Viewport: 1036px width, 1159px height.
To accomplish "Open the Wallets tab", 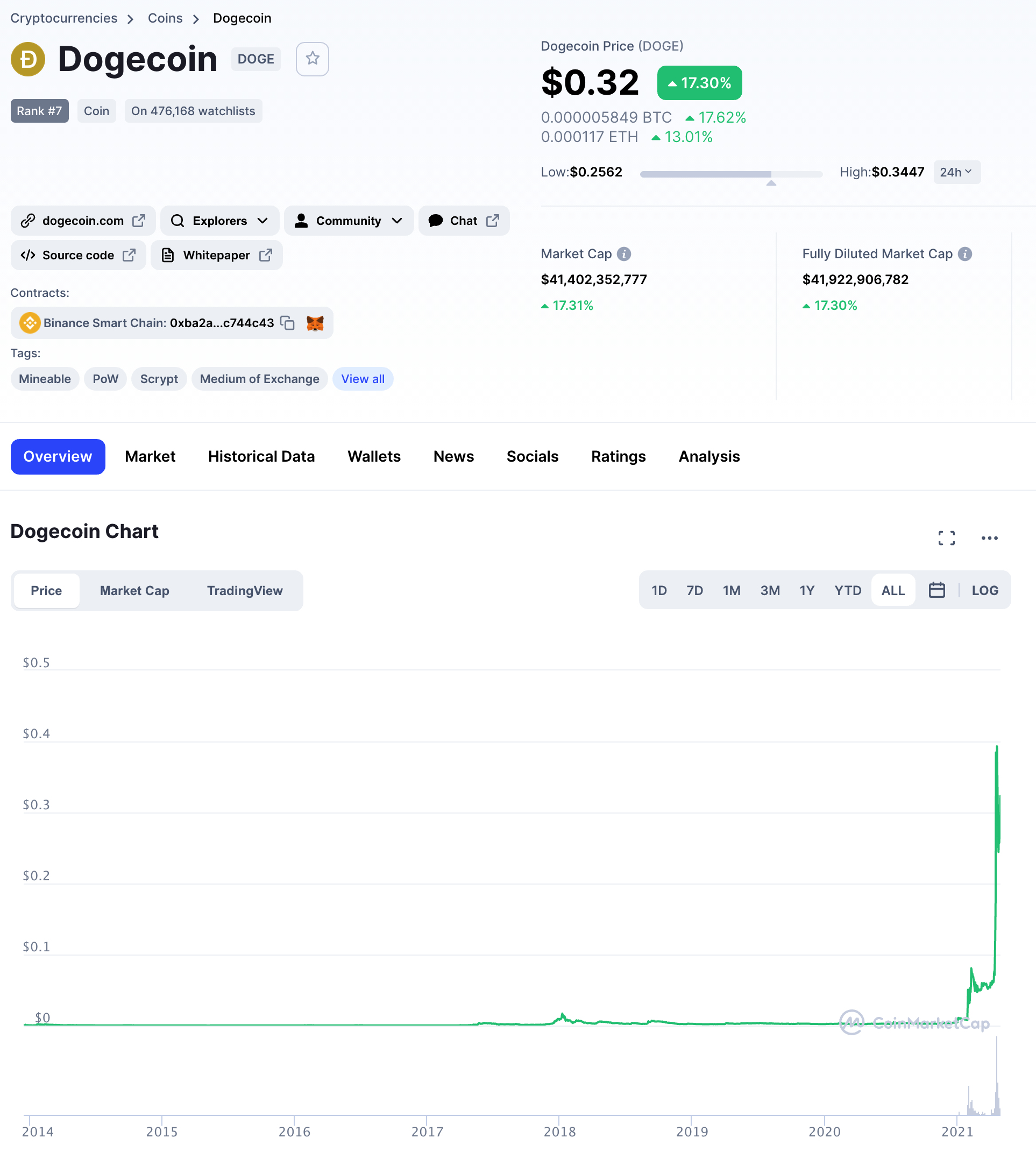I will (x=374, y=456).
